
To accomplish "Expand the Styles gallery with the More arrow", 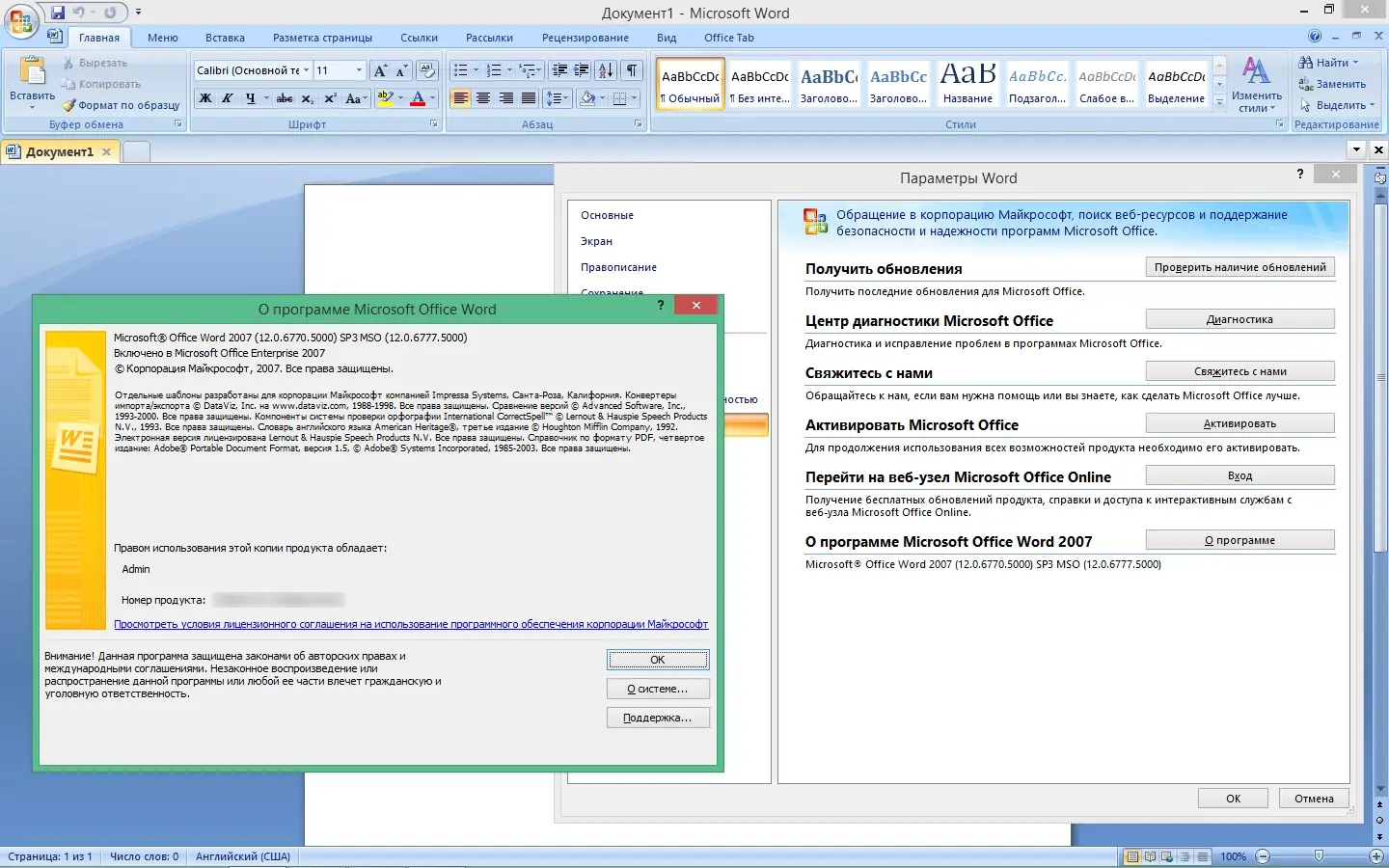I will pos(1219,101).
